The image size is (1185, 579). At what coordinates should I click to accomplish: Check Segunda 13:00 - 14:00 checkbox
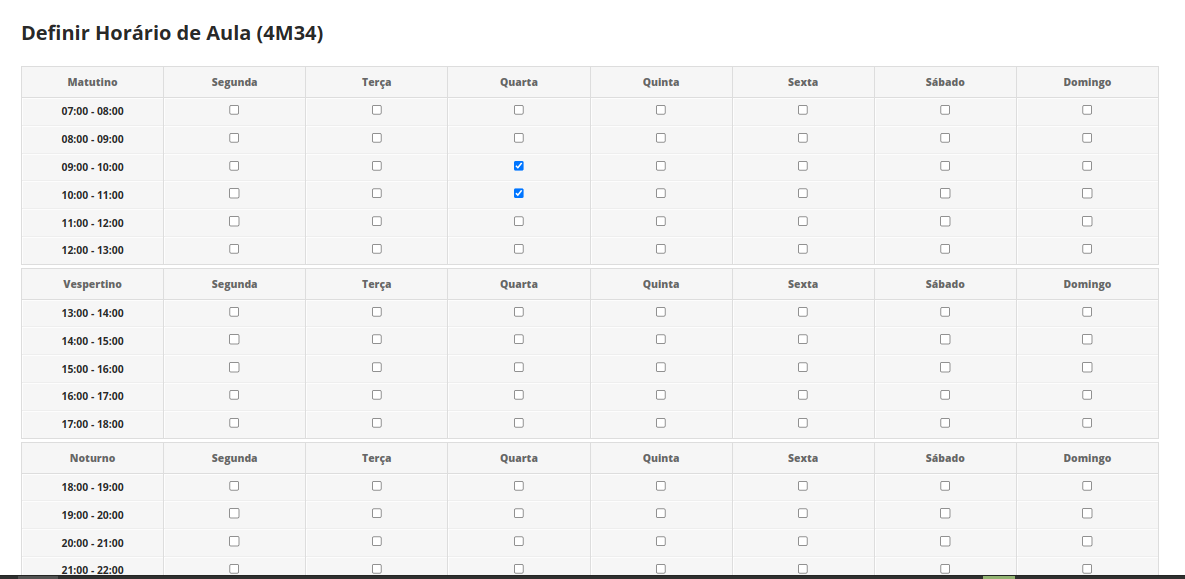[234, 312]
